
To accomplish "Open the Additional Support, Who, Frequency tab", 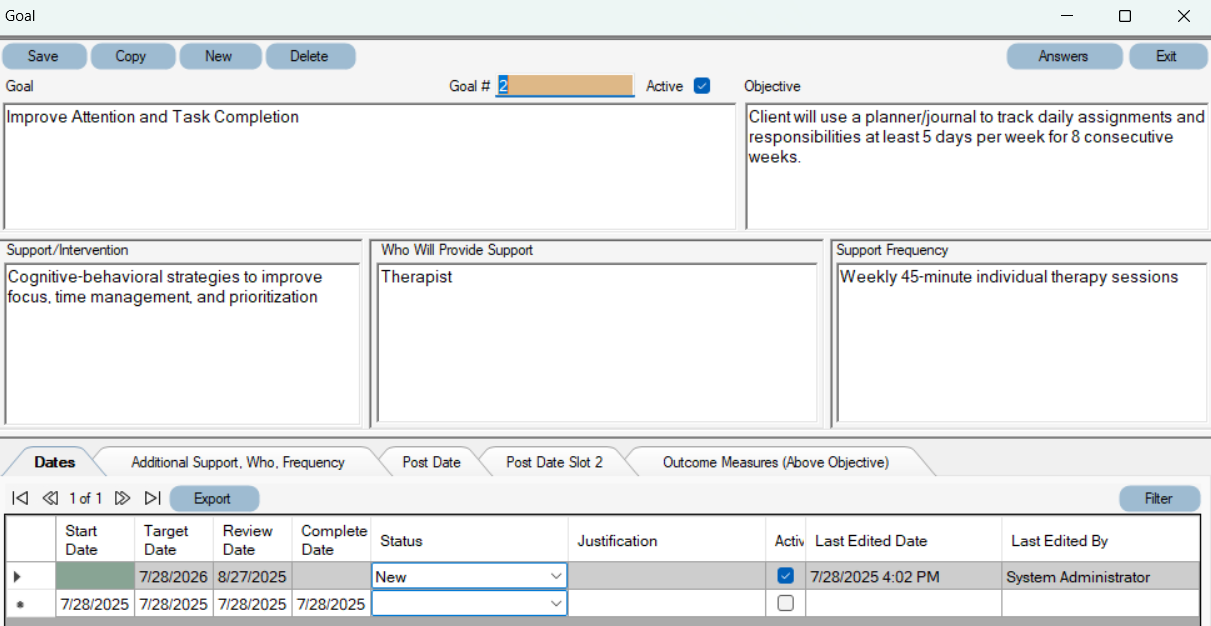I will point(238,462).
